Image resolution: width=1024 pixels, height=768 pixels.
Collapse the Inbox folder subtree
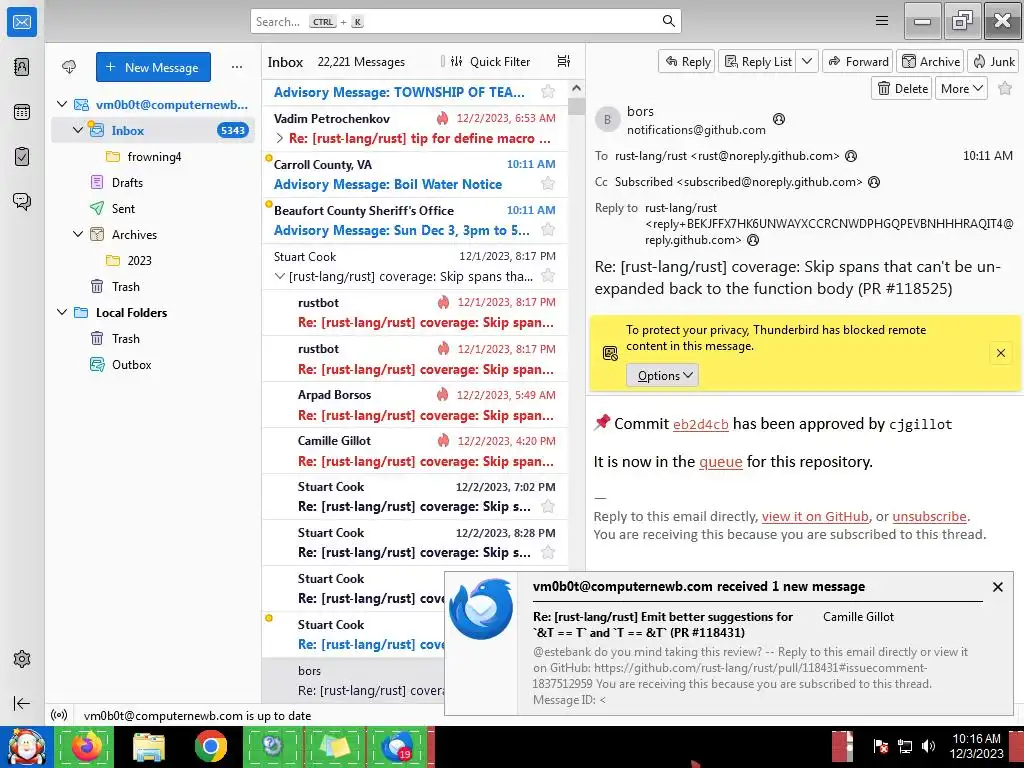point(78,130)
